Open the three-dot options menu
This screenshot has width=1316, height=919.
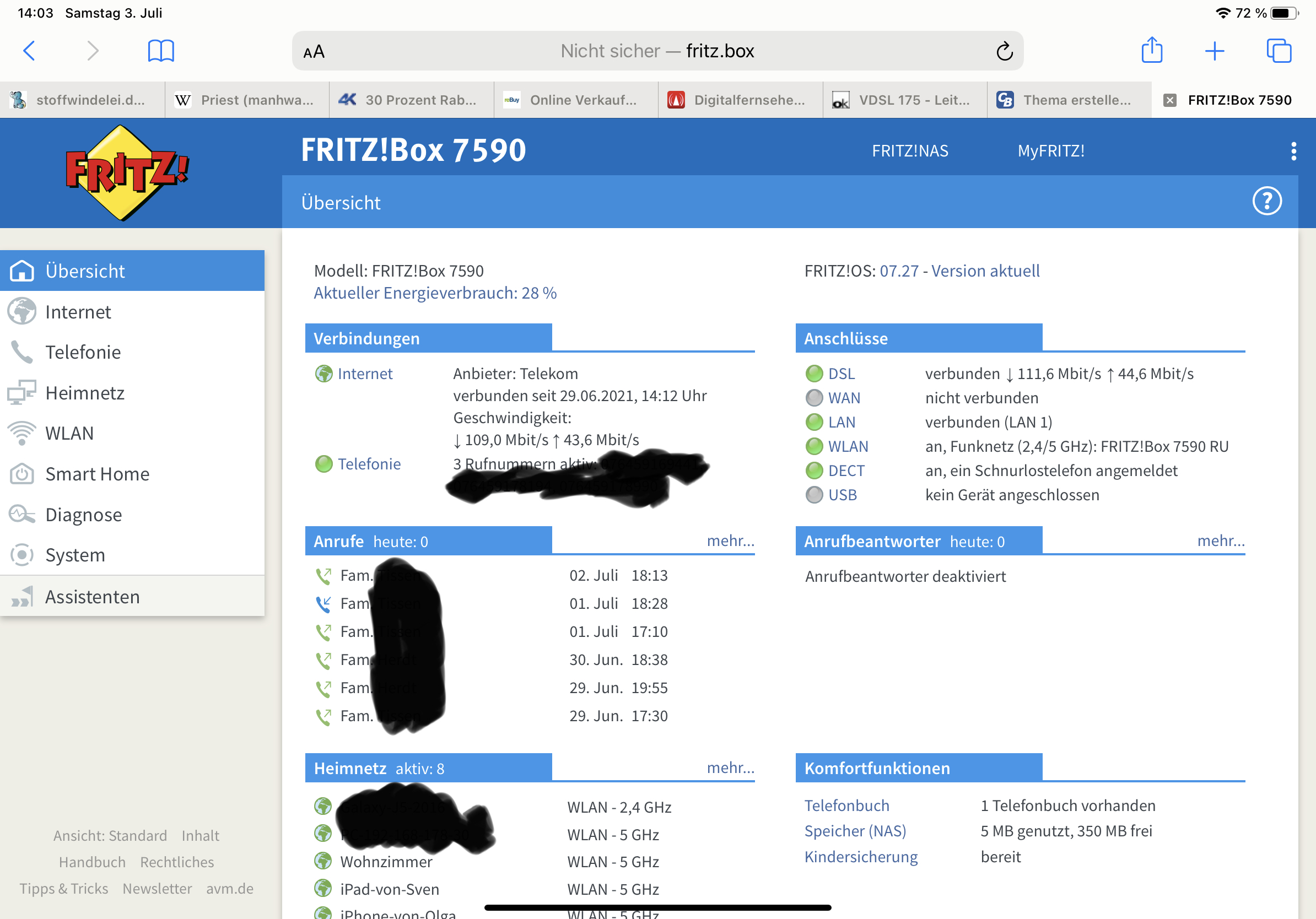pyautogui.click(x=1293, y=152)
